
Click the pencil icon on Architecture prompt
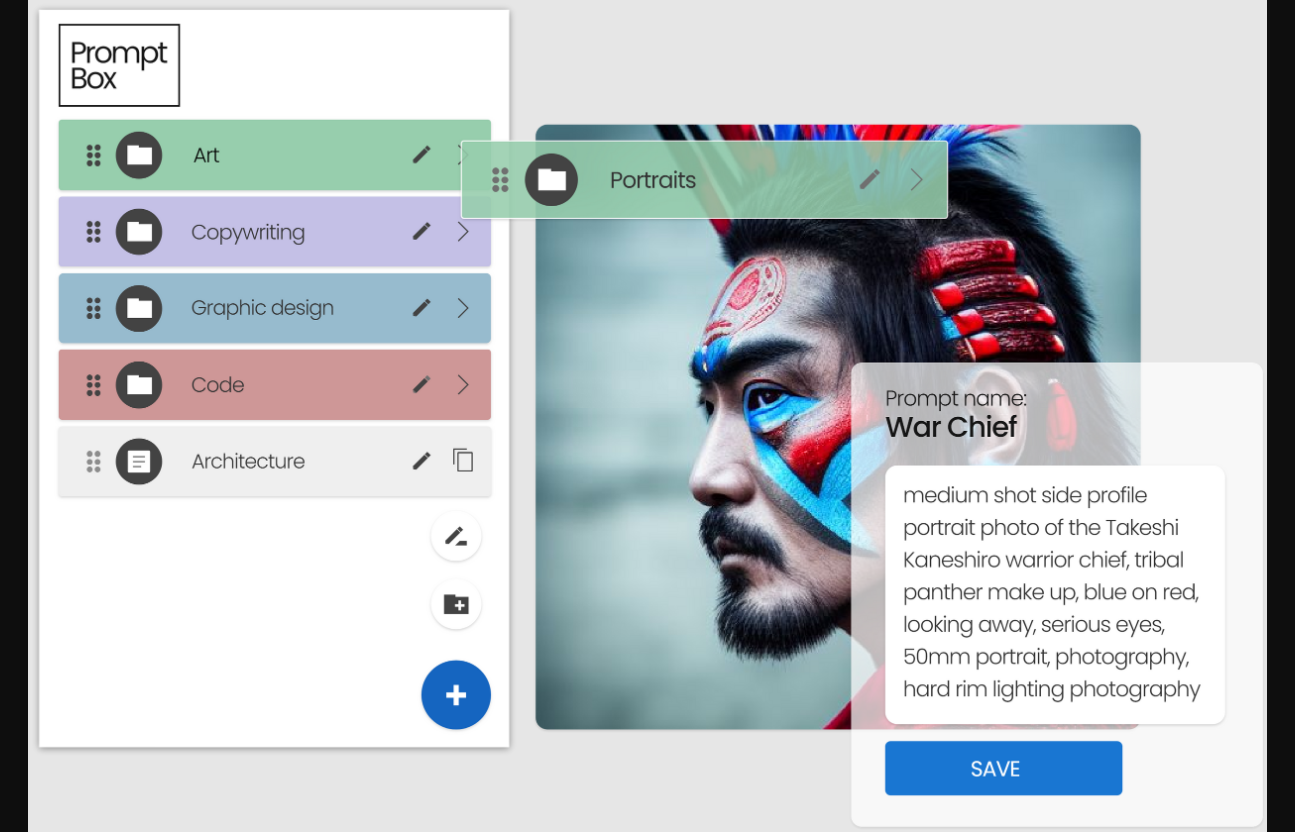click(x=422, y=461)
